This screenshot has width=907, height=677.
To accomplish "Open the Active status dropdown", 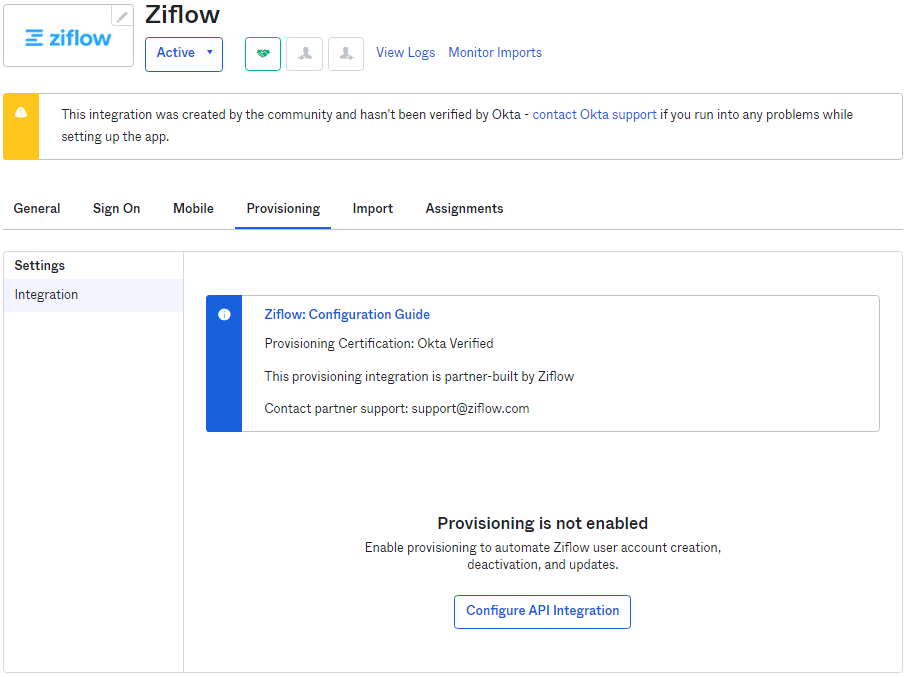I will 184,53.
